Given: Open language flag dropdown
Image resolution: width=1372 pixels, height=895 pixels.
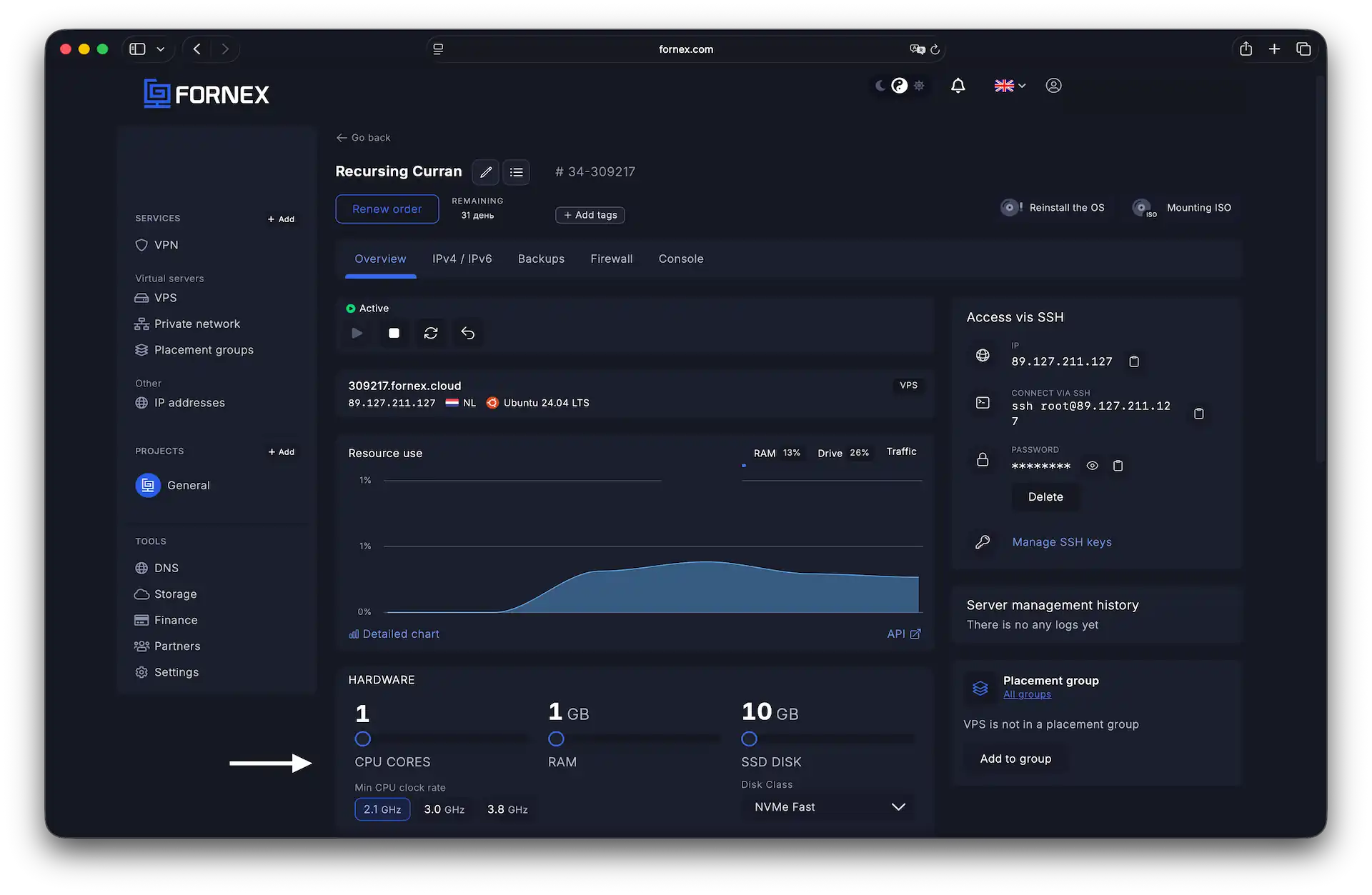Looking at the screenshot, I should (x=1010, y=86).
